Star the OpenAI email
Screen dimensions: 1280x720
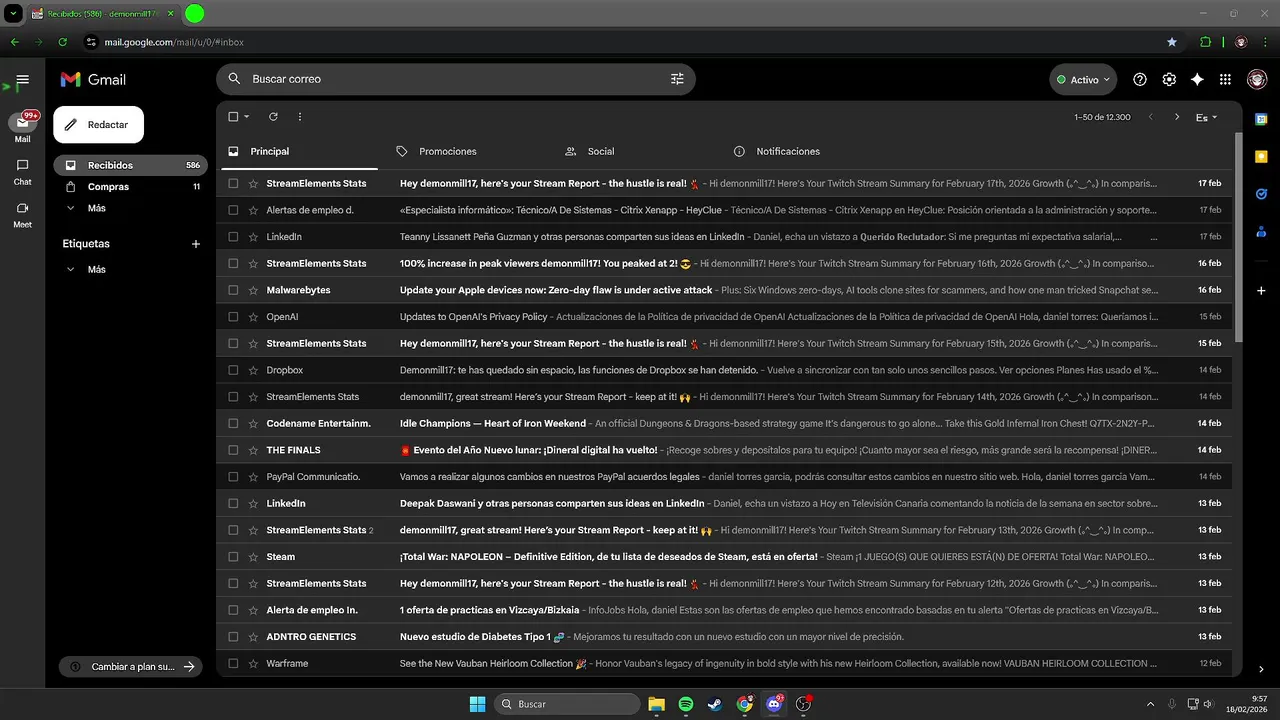pyautogui.click(x=253, y=317)
